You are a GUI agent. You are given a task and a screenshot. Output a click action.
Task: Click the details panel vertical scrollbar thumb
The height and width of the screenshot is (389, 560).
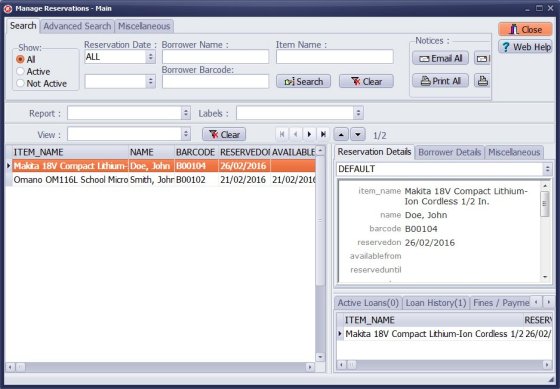tap(545, 204)
